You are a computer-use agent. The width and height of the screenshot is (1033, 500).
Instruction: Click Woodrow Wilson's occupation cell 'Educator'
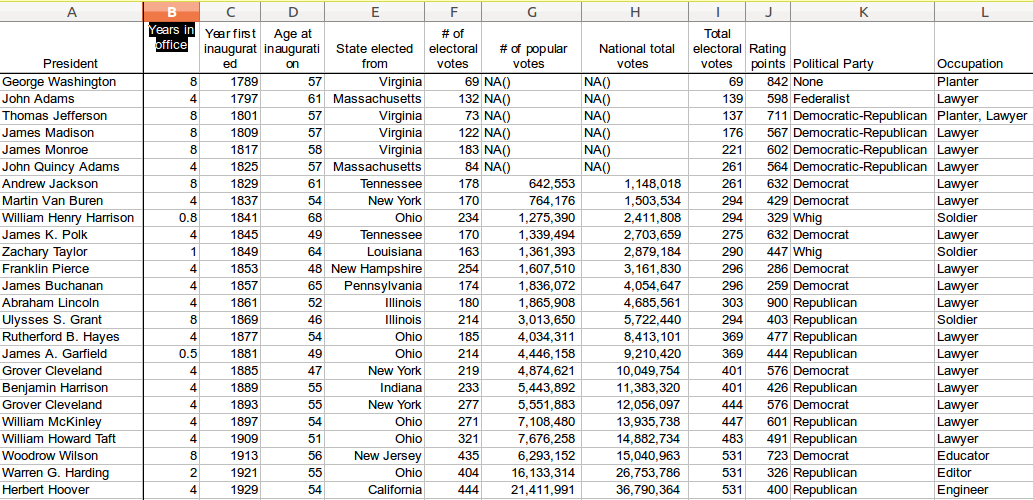[x=962, y=456]
